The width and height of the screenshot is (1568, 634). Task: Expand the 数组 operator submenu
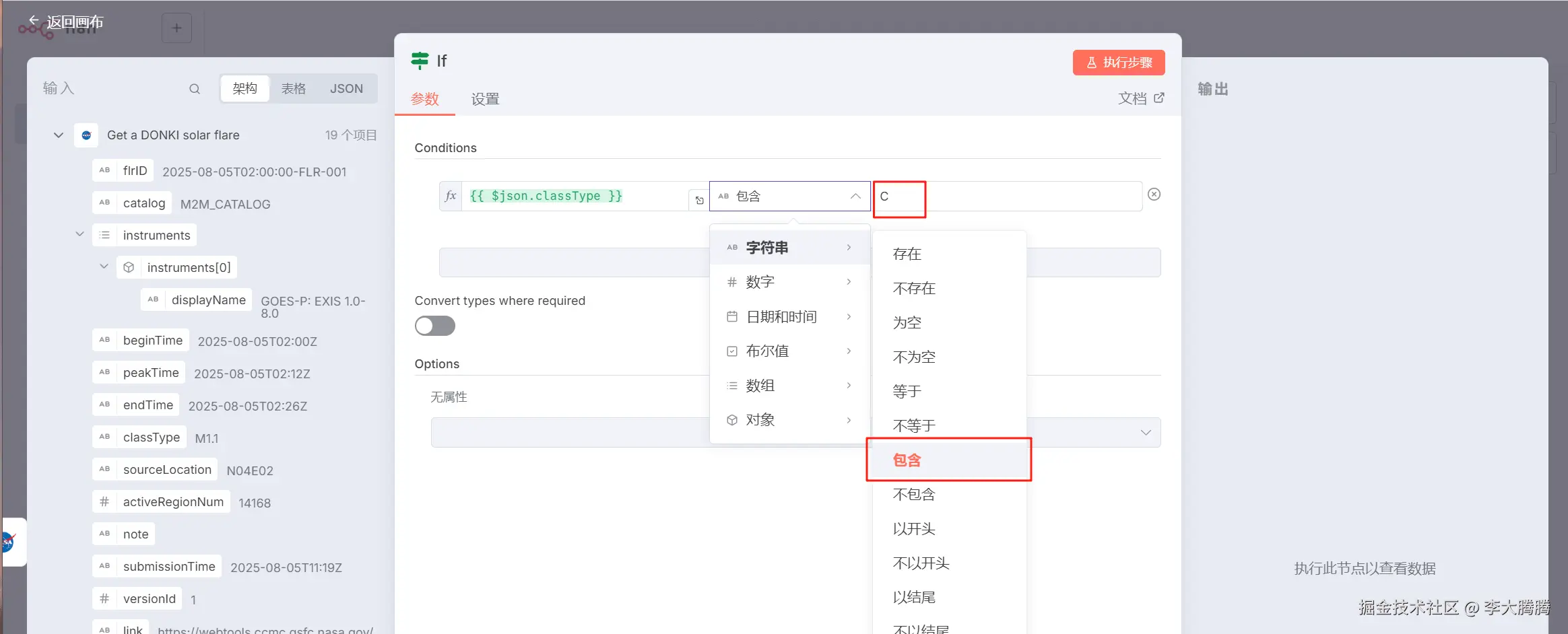(x=789, y=386)
